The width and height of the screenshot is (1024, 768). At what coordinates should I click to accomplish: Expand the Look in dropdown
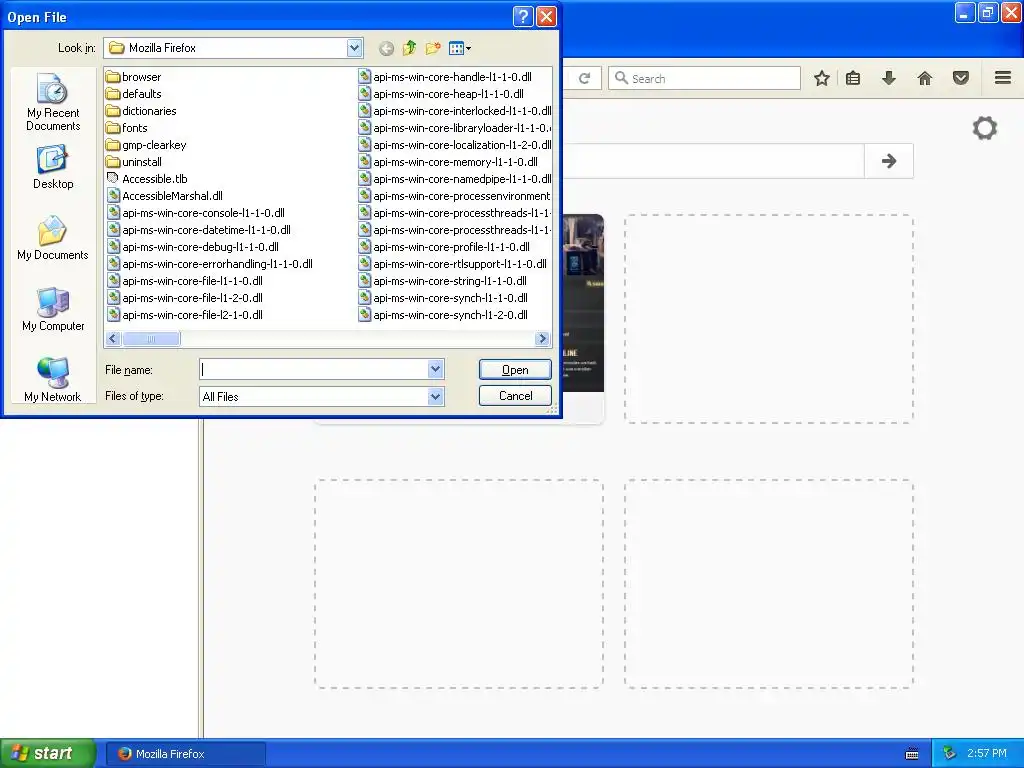click(x=354, y=48)
